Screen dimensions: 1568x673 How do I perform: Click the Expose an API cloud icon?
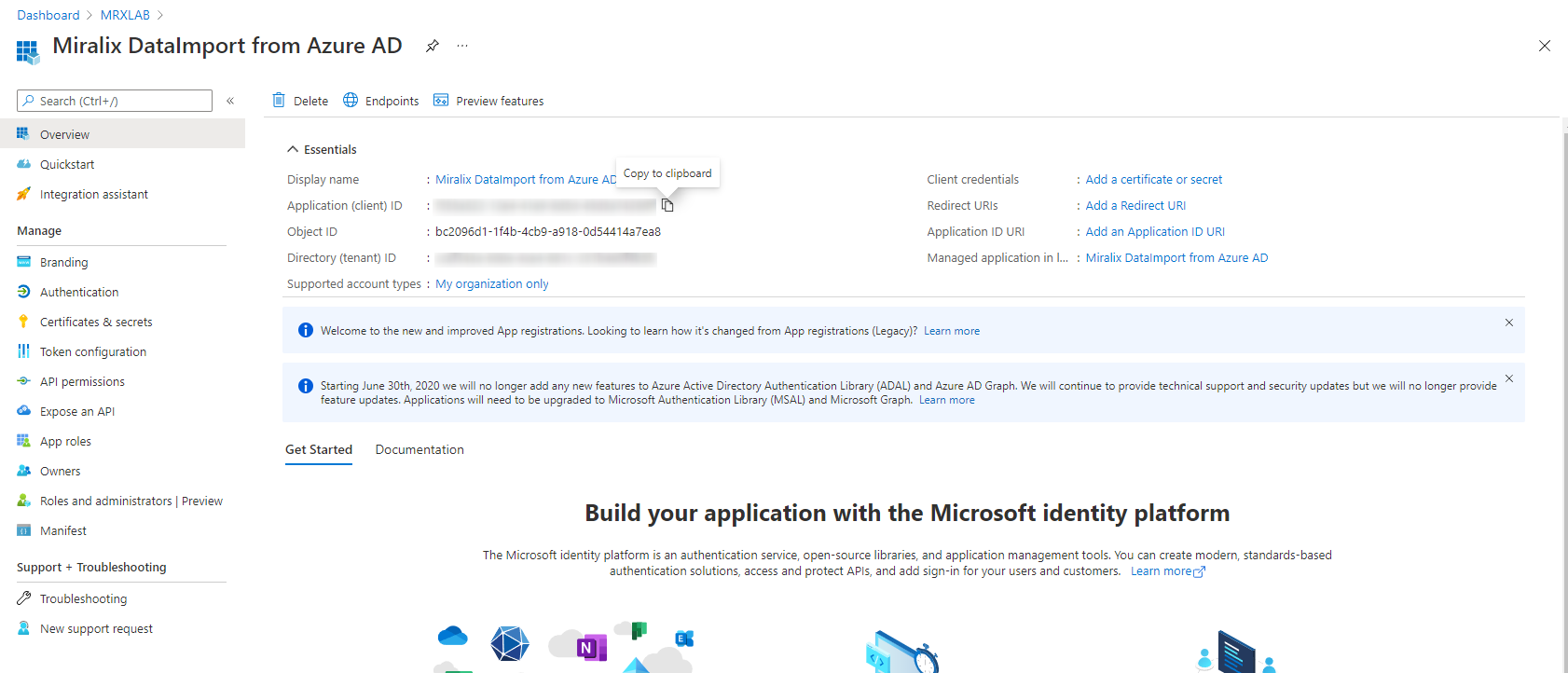[23, 411]
